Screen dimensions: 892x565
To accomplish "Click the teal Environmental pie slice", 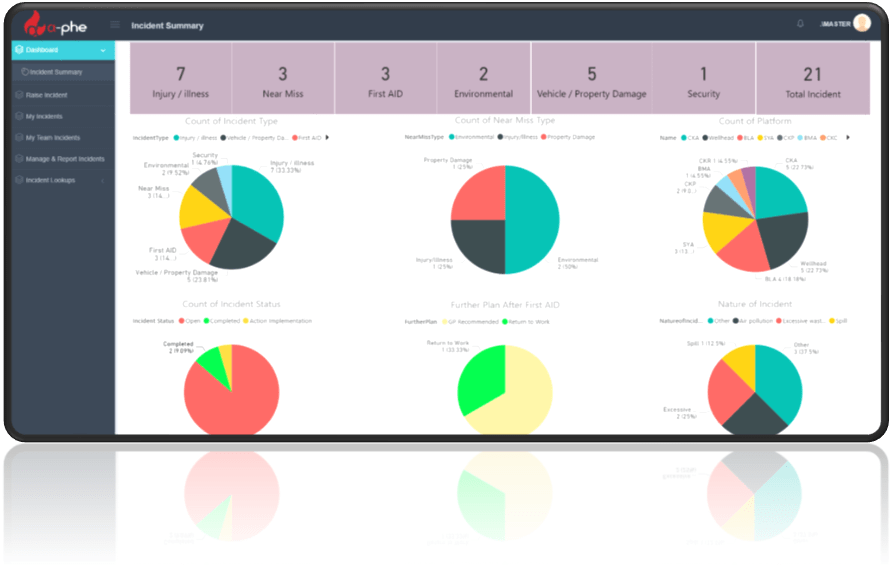I will click(532, 220).
